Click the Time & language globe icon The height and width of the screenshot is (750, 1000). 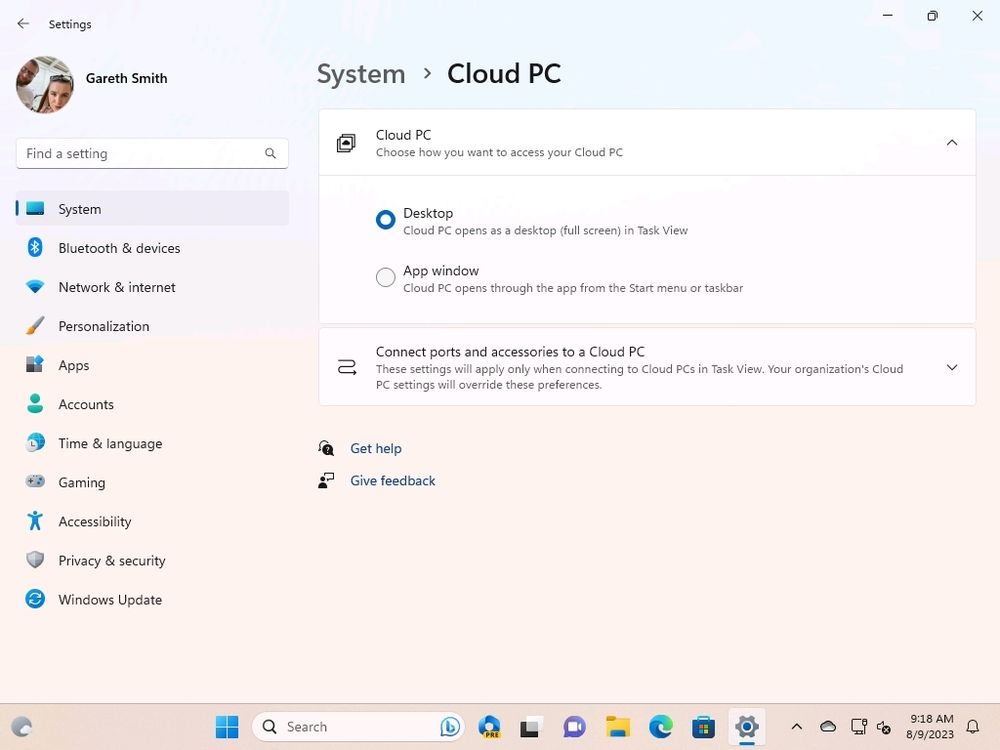point(35,443)
